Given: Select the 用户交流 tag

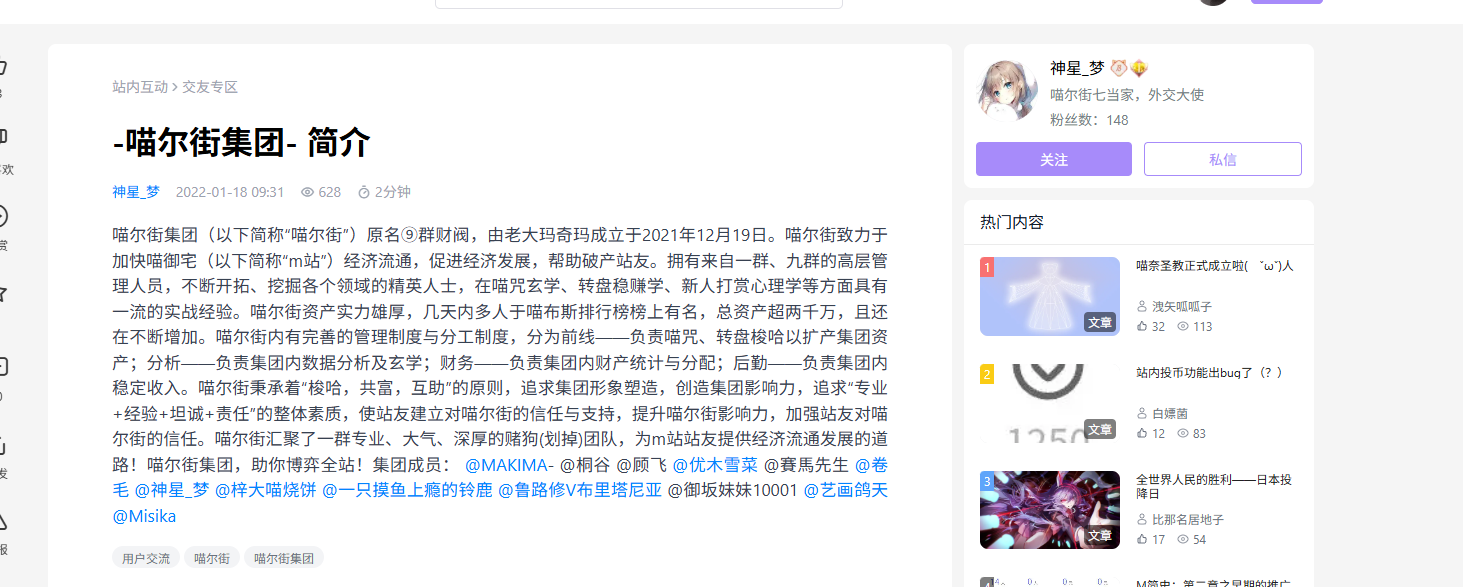Looking at the screenshot, I should (x=146, y=558).
